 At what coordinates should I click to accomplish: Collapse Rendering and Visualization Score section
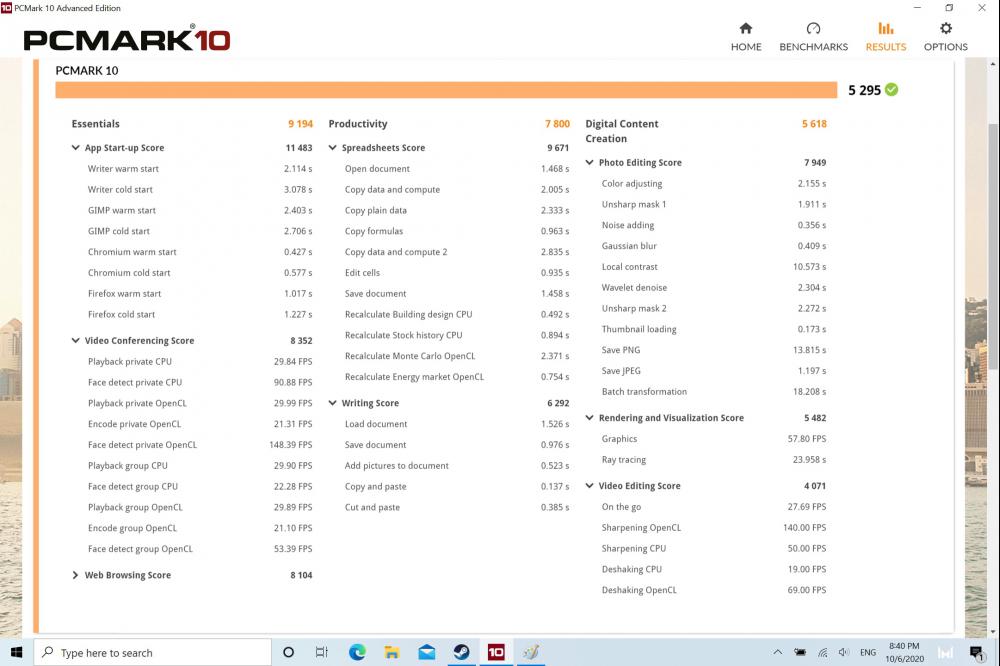pos(589,418)
